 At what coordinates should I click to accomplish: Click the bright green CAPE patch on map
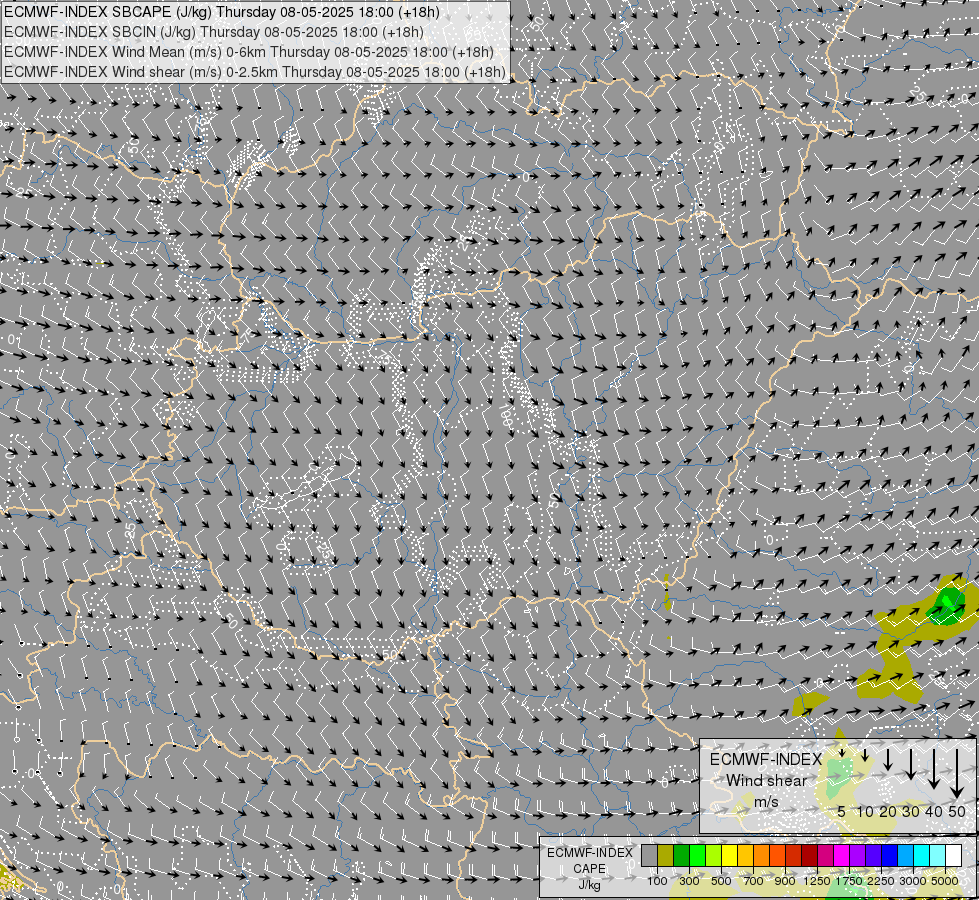948,601
